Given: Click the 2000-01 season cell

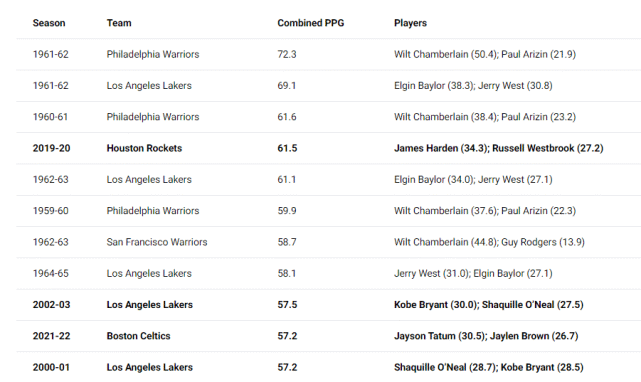Looking at the screenshot, I should (x=51, y=367).
